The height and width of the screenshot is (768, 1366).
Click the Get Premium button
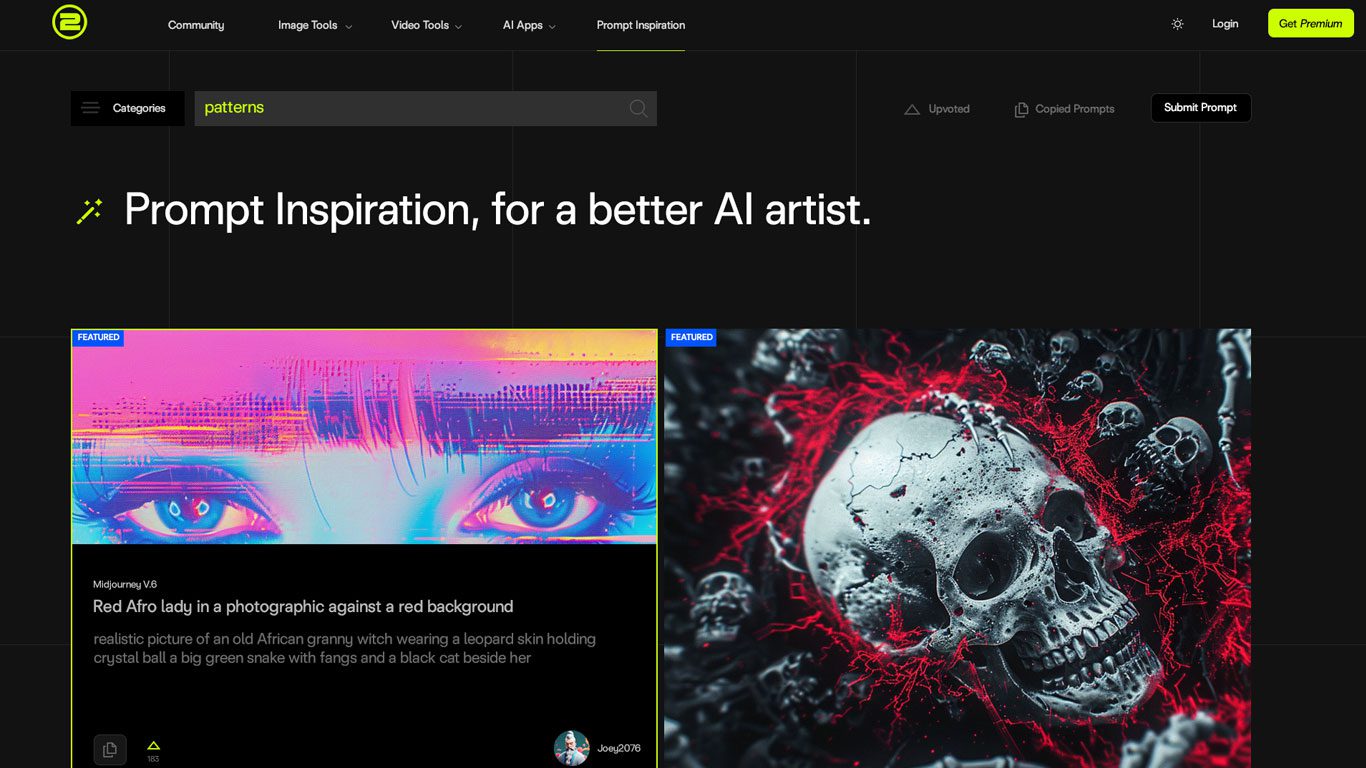pos(1311,23)
